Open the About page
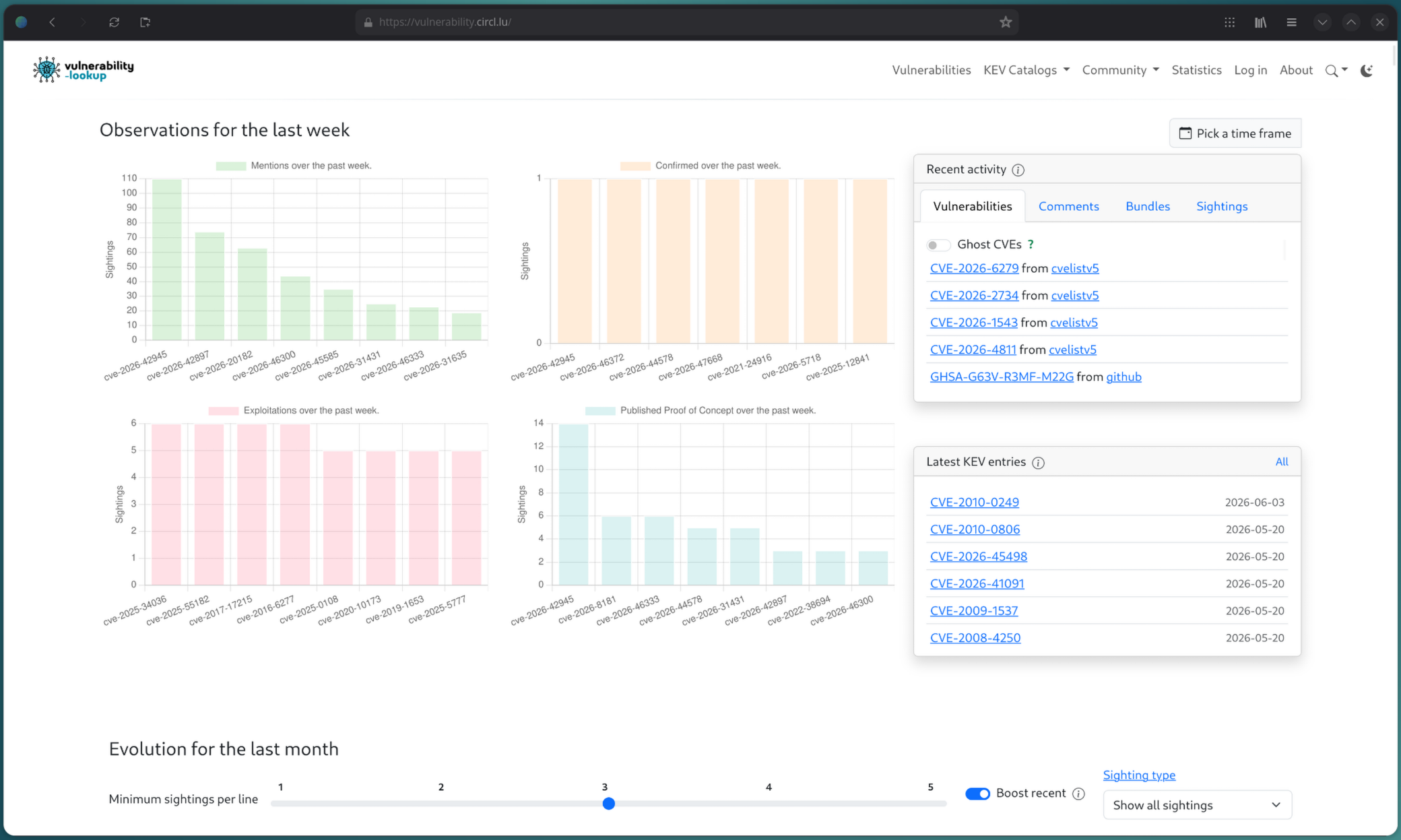This screenshot has width=1401, height=840. pyautogui.click(x=1296, y=70)
